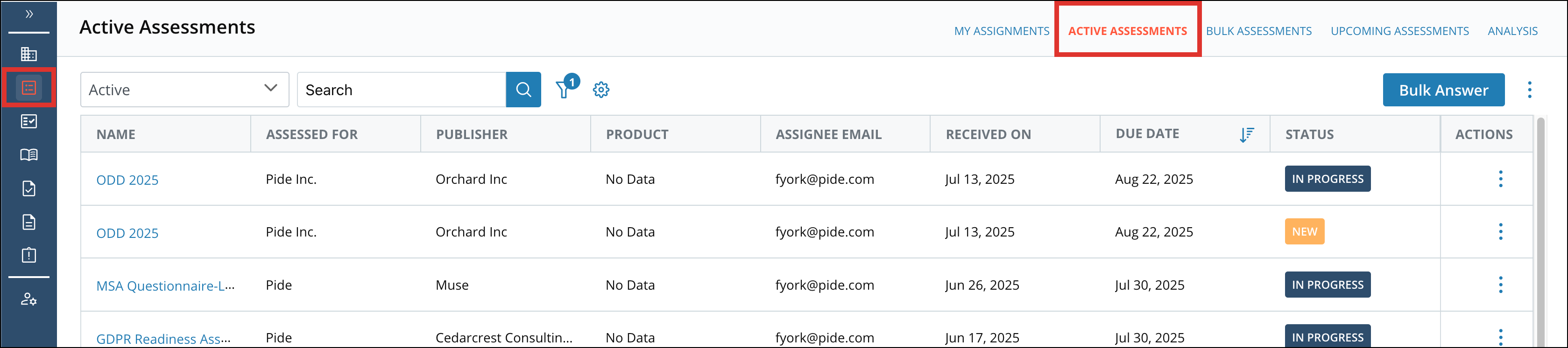Open MSA Questionnaire assessment link
The image size is (1568, 348).
166,286
